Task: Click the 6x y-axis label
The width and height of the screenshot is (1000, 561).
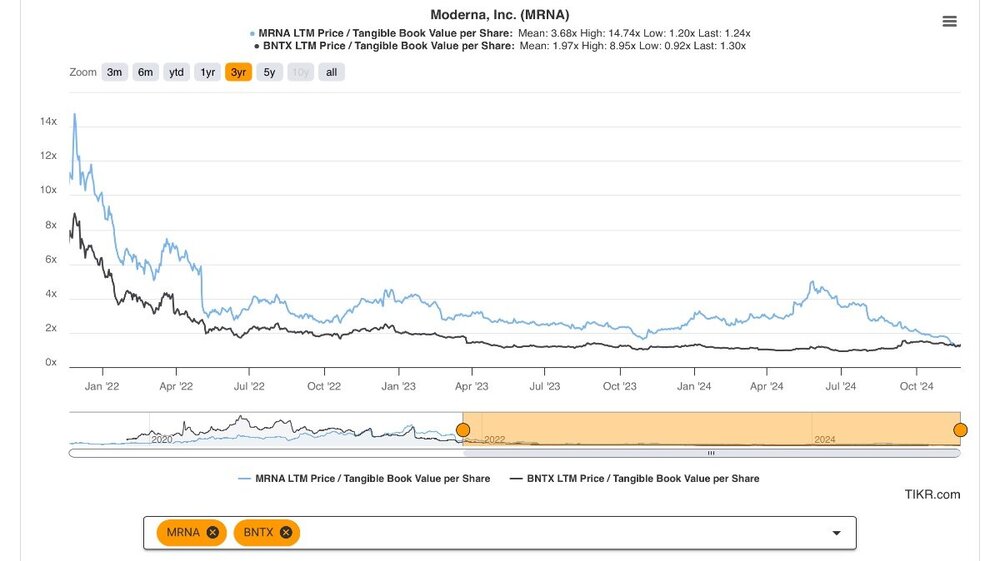Action: [x=51, y=259]
